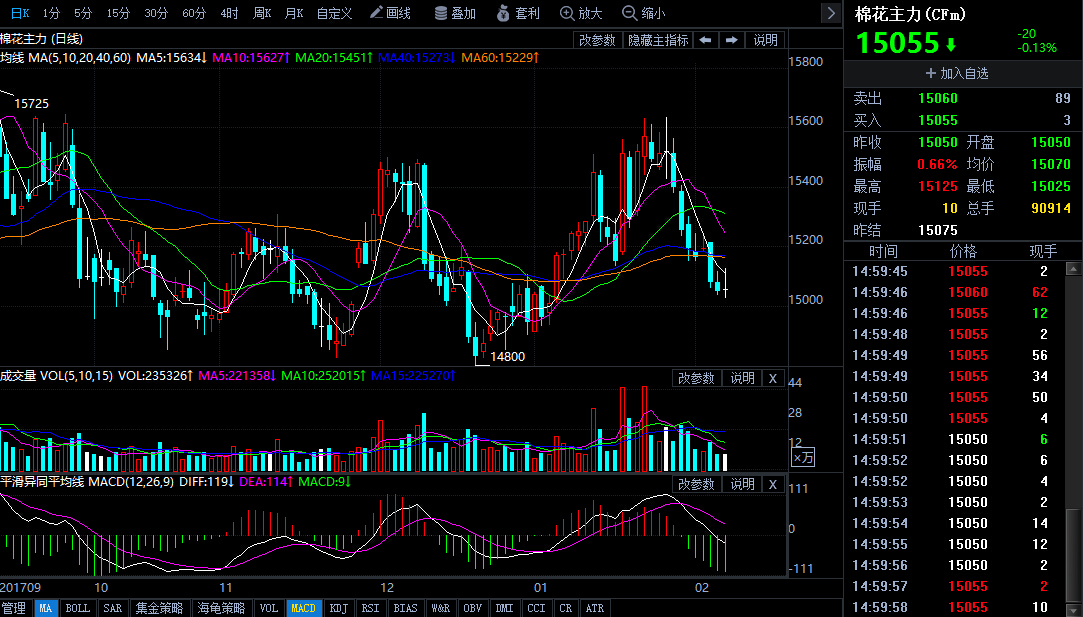Screen dimensions: 1083x617
Task: Click 缩小 zoom out icon
Action: tap(644, 13)
